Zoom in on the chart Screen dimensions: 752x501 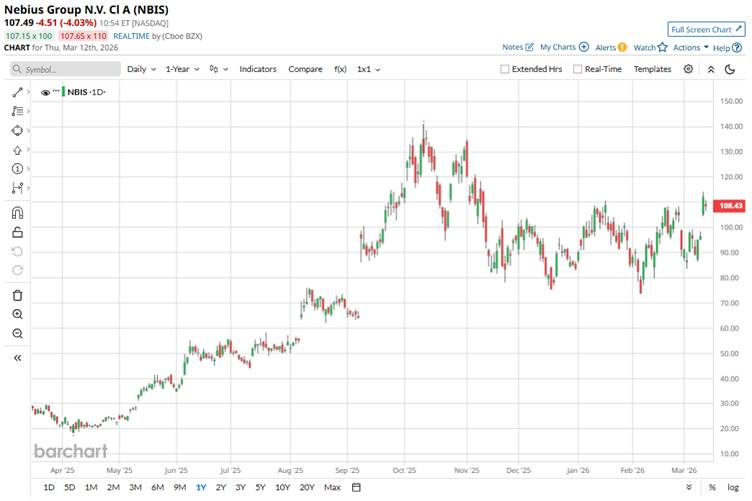point(17,314)
